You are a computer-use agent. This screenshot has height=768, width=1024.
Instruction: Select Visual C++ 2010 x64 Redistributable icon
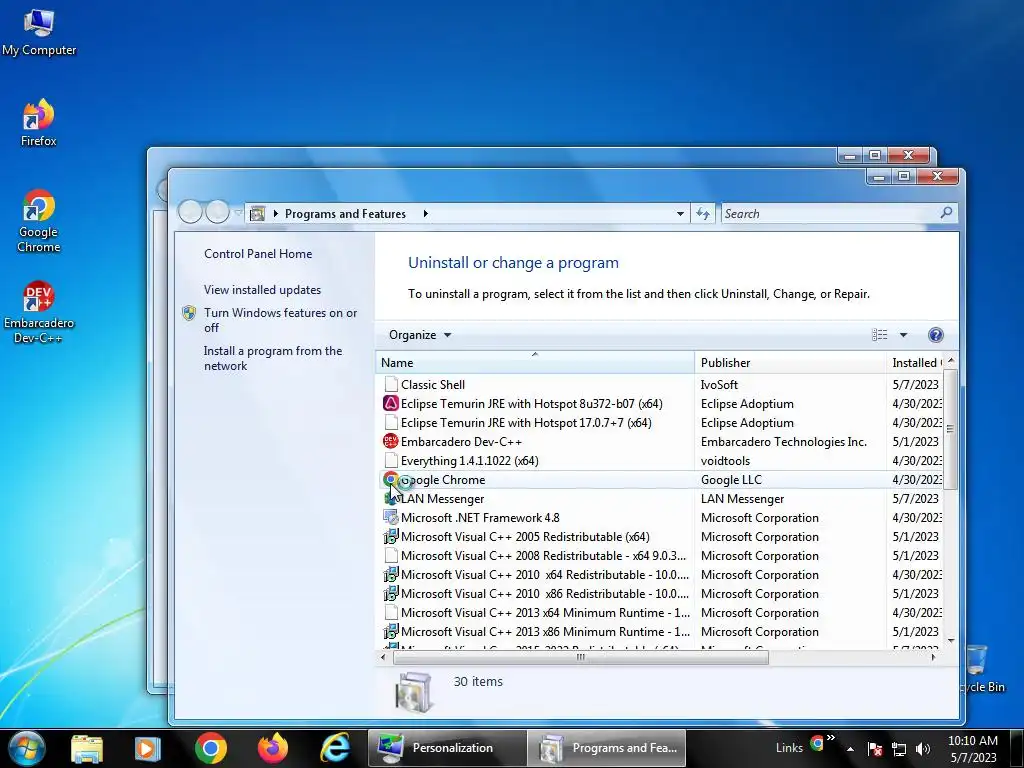[391, 575]
